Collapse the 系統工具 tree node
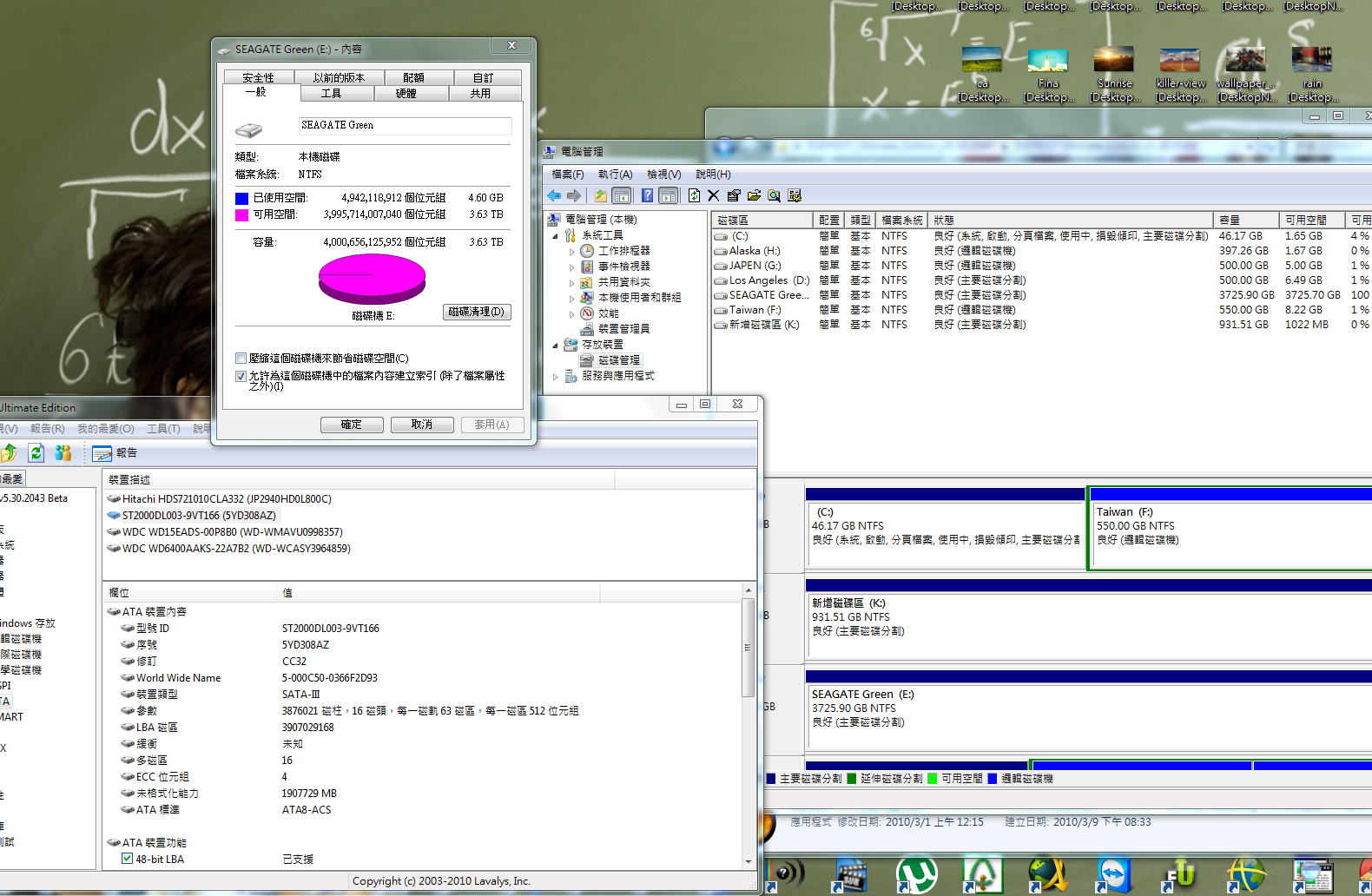 [556, 236]
